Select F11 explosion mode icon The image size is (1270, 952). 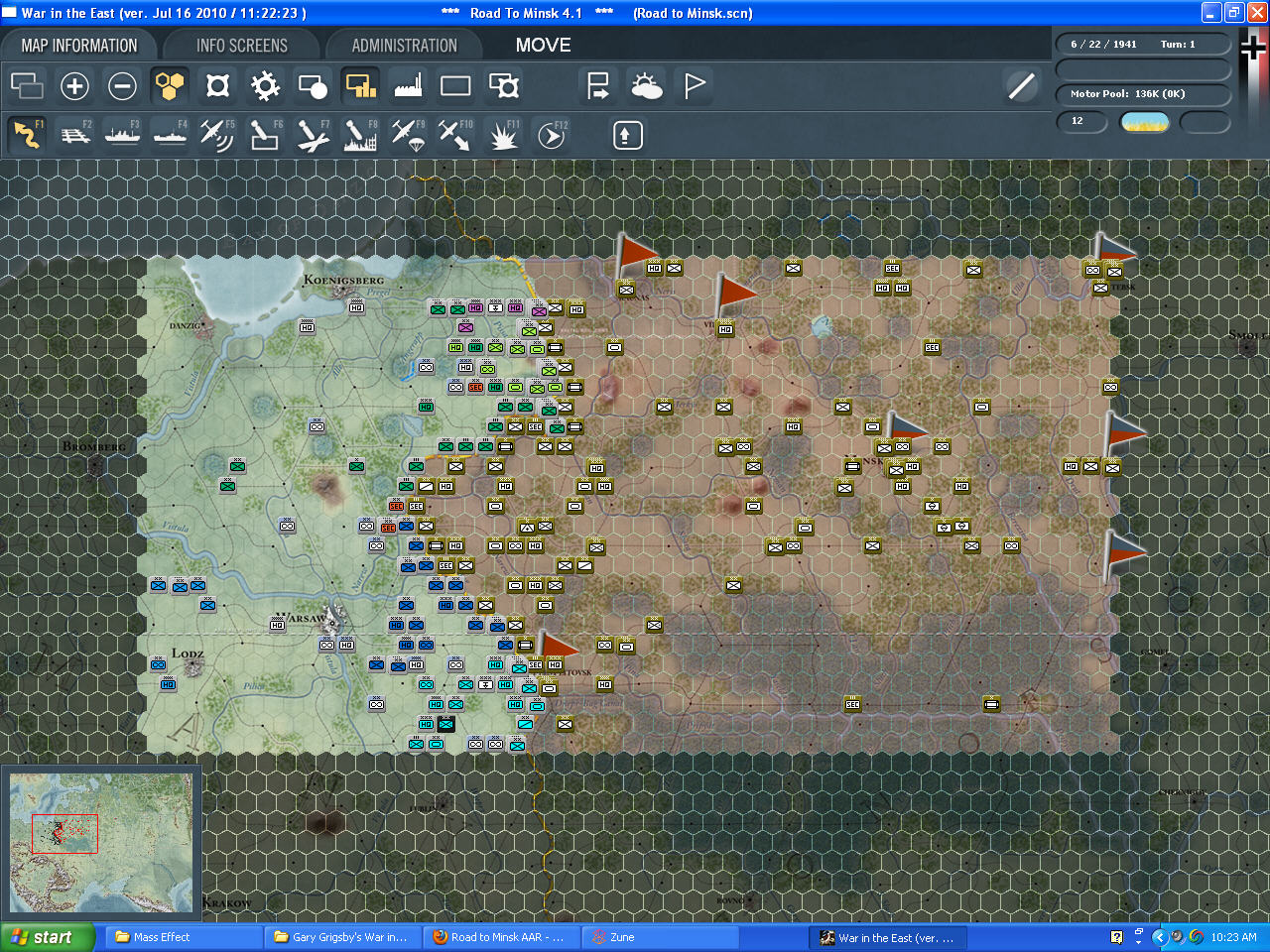point(504,135)
